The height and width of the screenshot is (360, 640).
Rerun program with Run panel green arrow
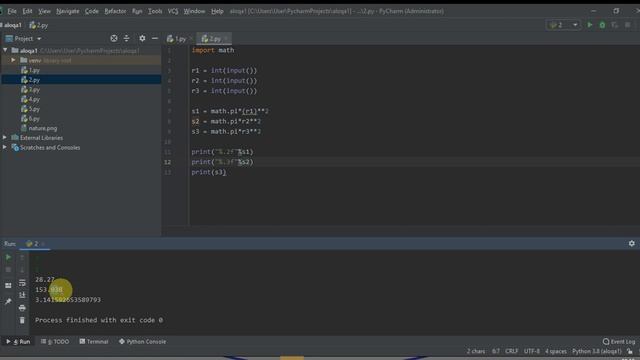[x=8, y=257]
